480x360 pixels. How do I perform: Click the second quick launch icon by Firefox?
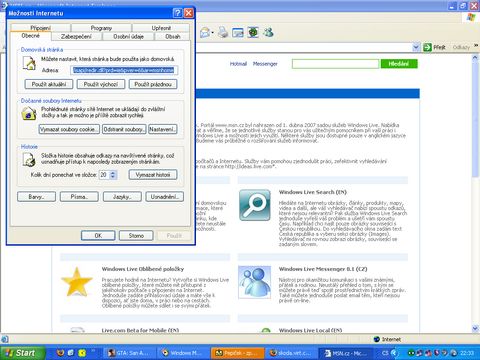point(71,353)
